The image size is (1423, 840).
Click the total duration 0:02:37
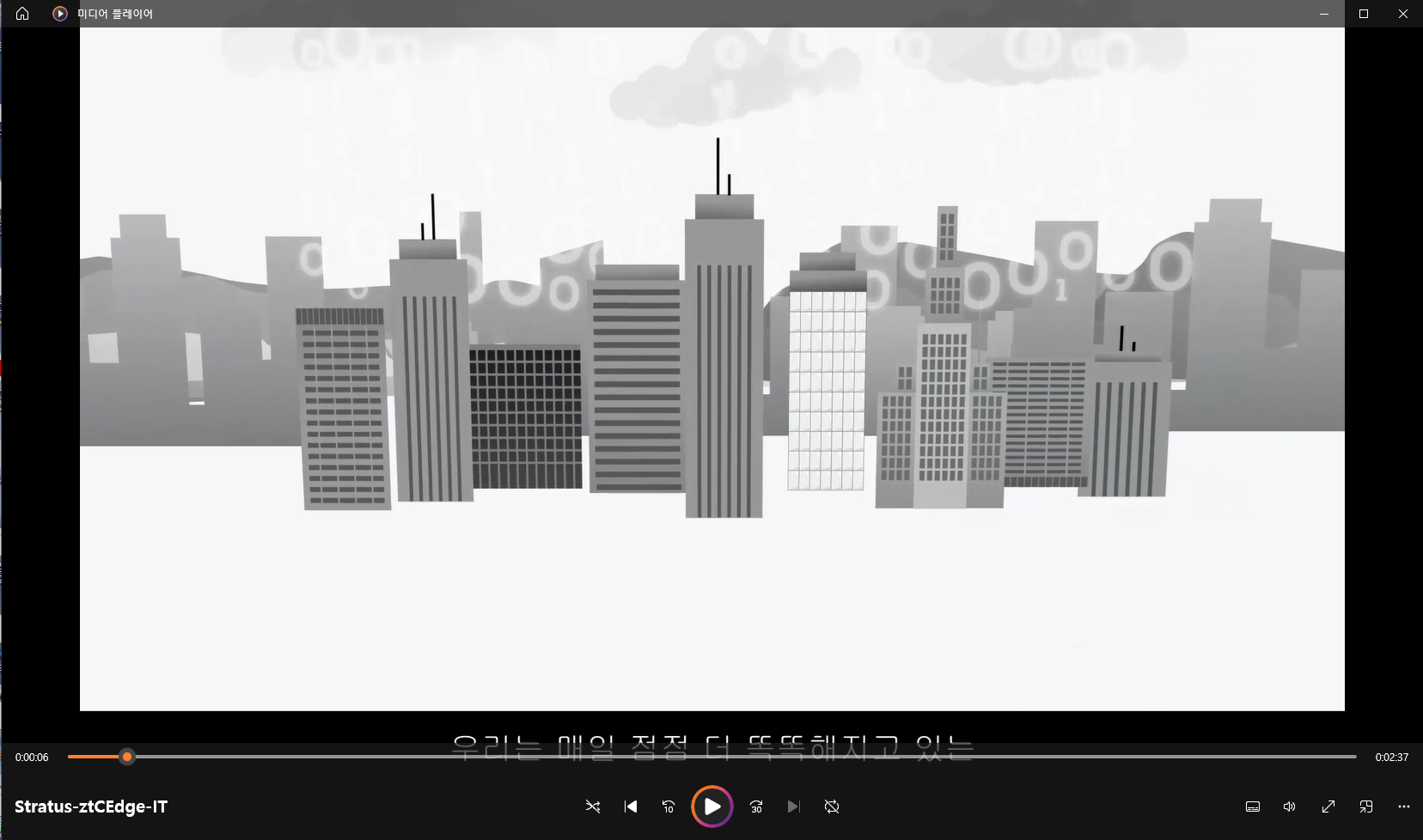[1391, 758]
